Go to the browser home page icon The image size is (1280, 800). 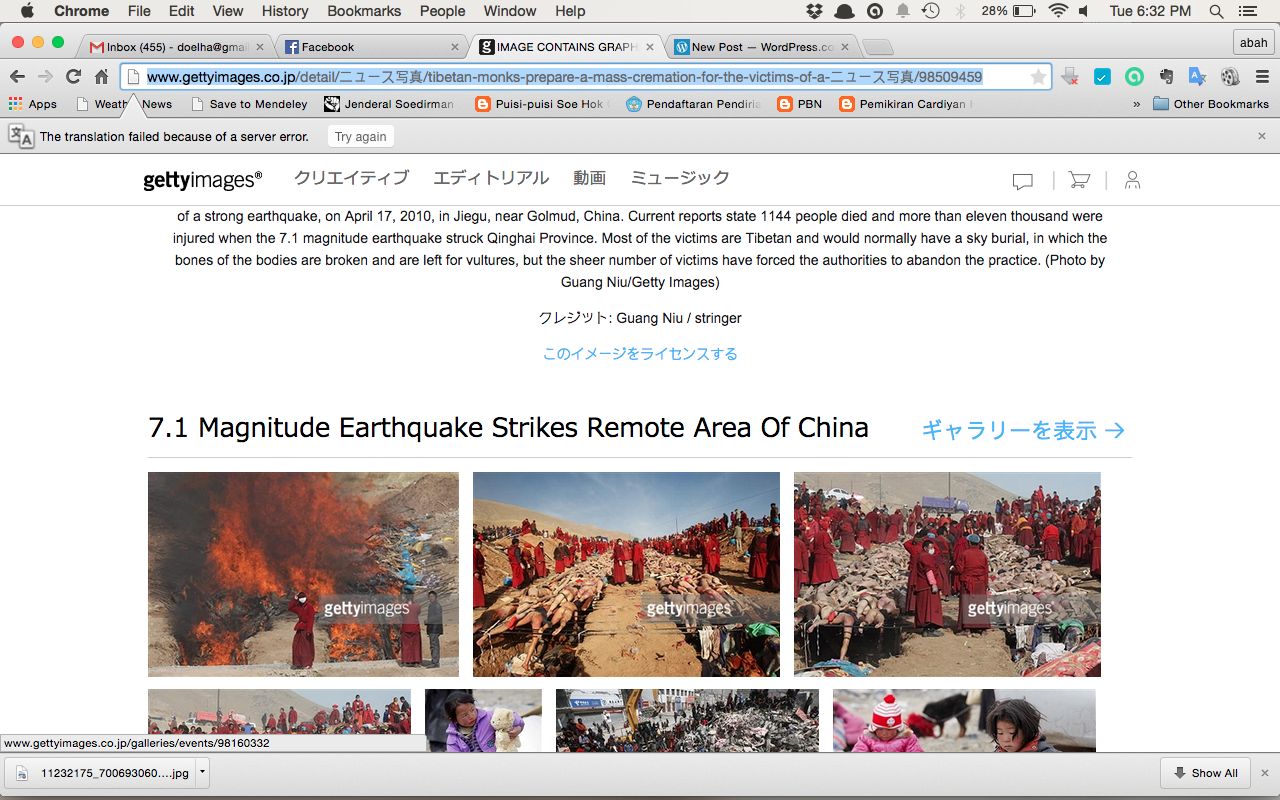[101, 77]
